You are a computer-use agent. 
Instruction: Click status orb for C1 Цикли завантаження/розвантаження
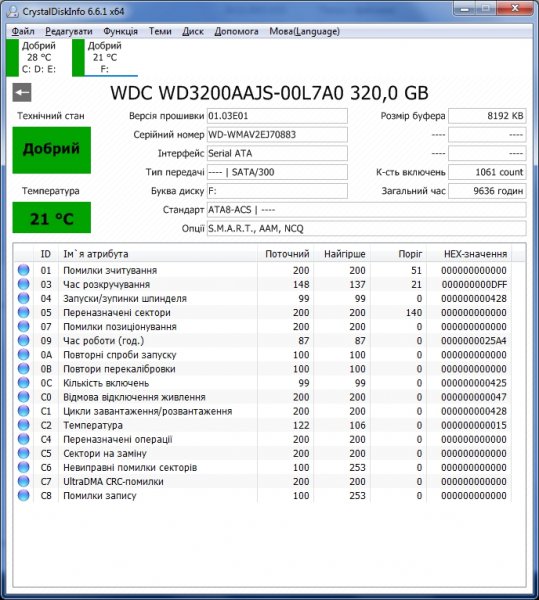pyautogui.click(x=23, y=411)
